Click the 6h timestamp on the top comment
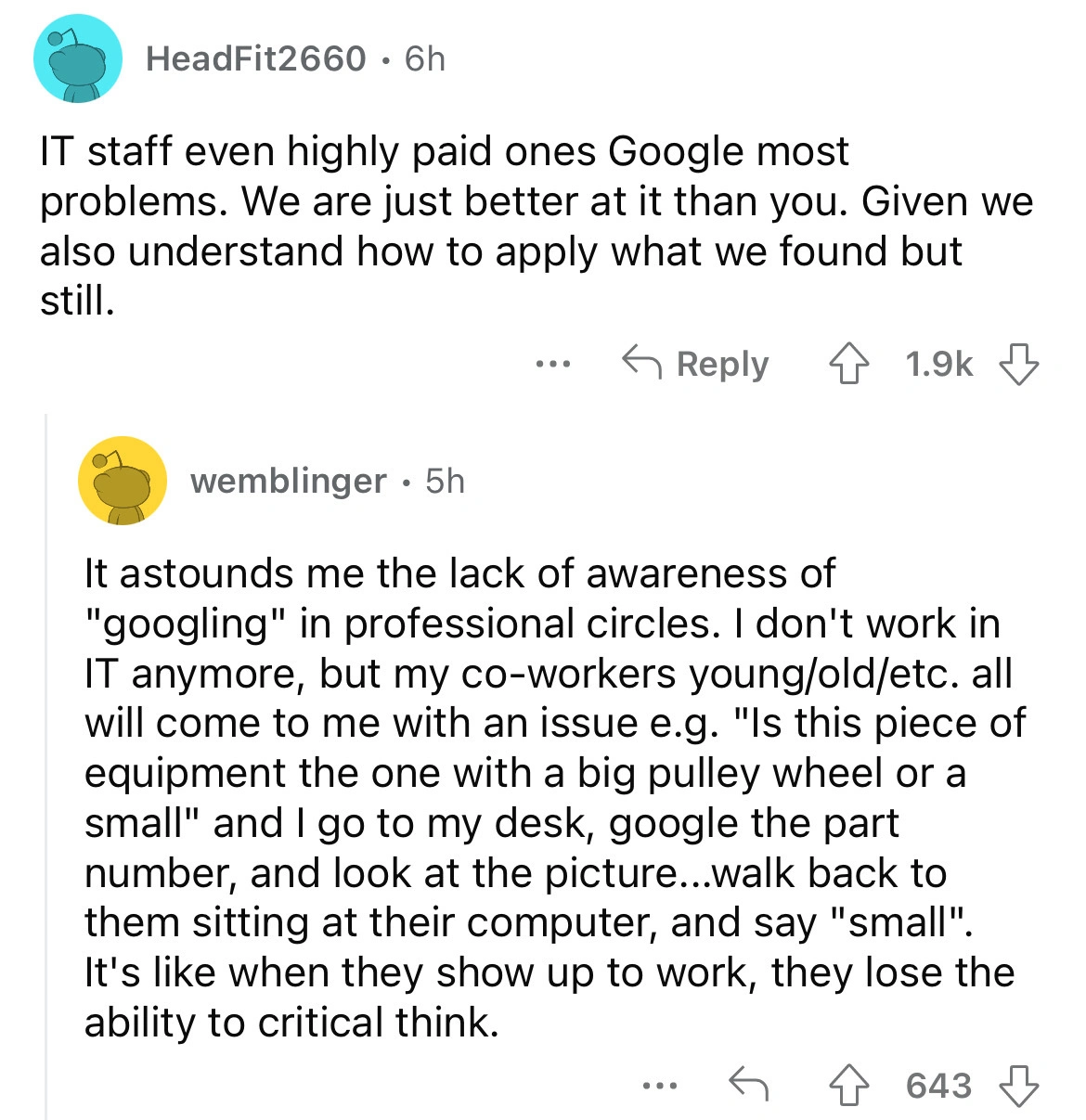The width and height of the screenshot is (1086, 1120). [x=425, y=58]
